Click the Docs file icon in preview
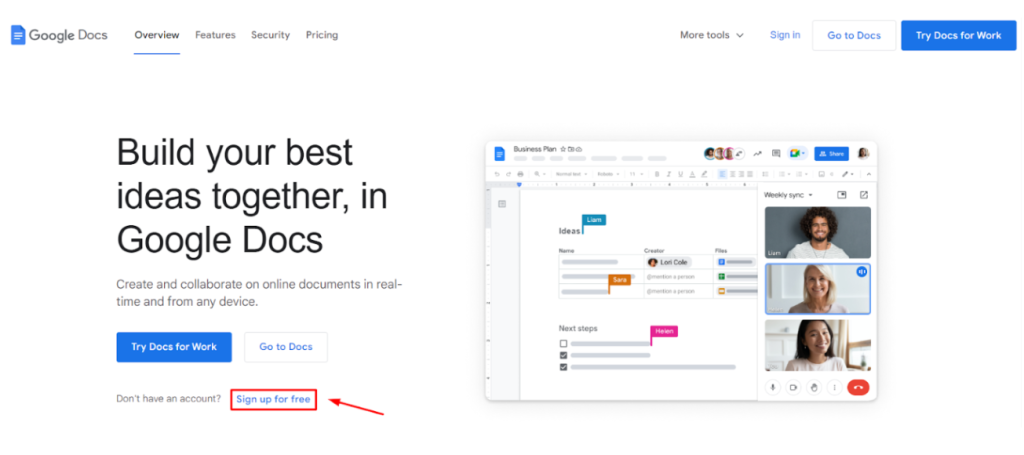The height and width of the screenshot is (455, 1024). (x=500, y=153)
